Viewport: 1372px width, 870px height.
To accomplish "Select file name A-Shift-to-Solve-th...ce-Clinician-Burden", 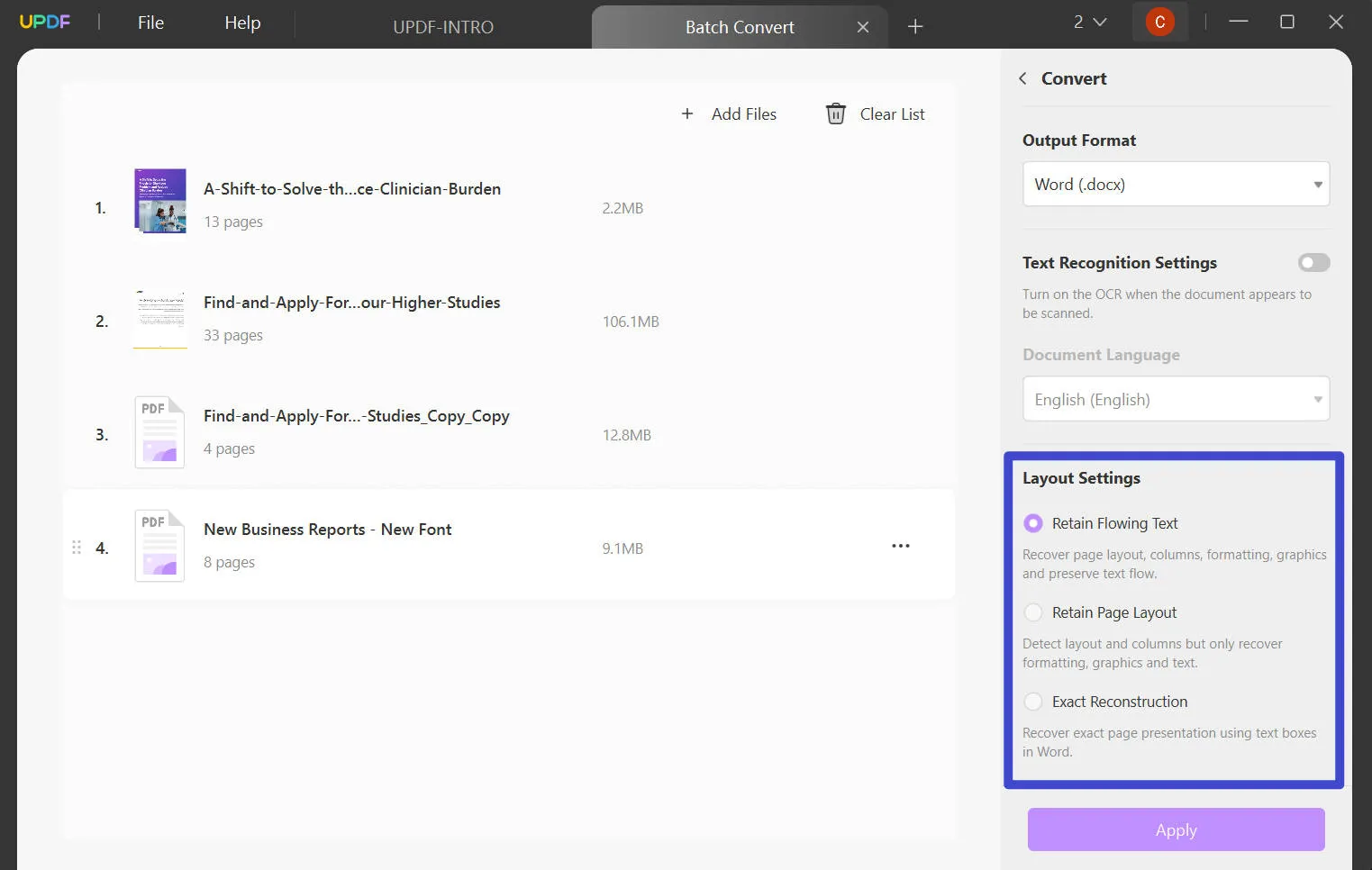I will 352,189.
